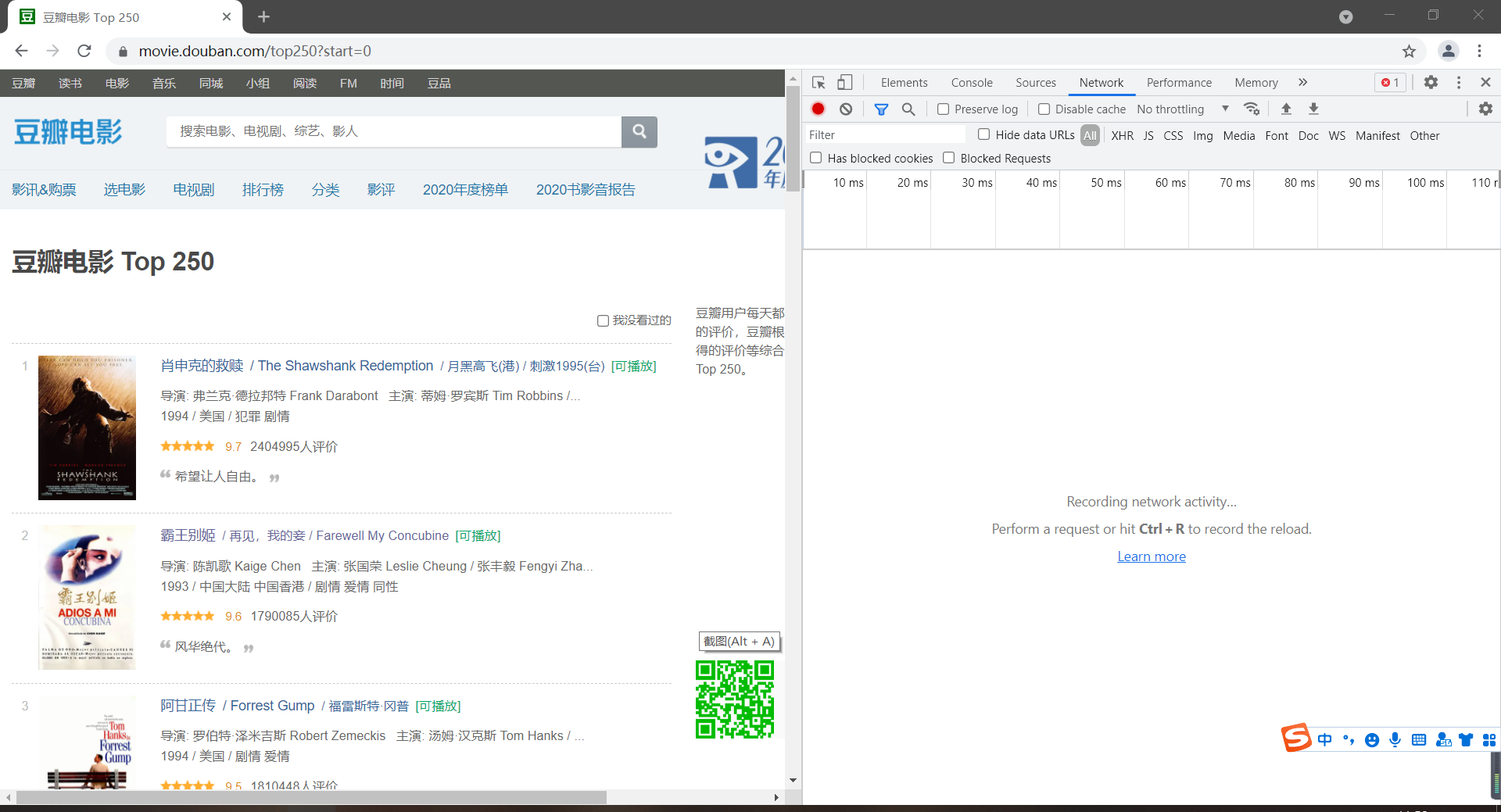
Task: Reload the Douban page
Action: coord(84,52)
